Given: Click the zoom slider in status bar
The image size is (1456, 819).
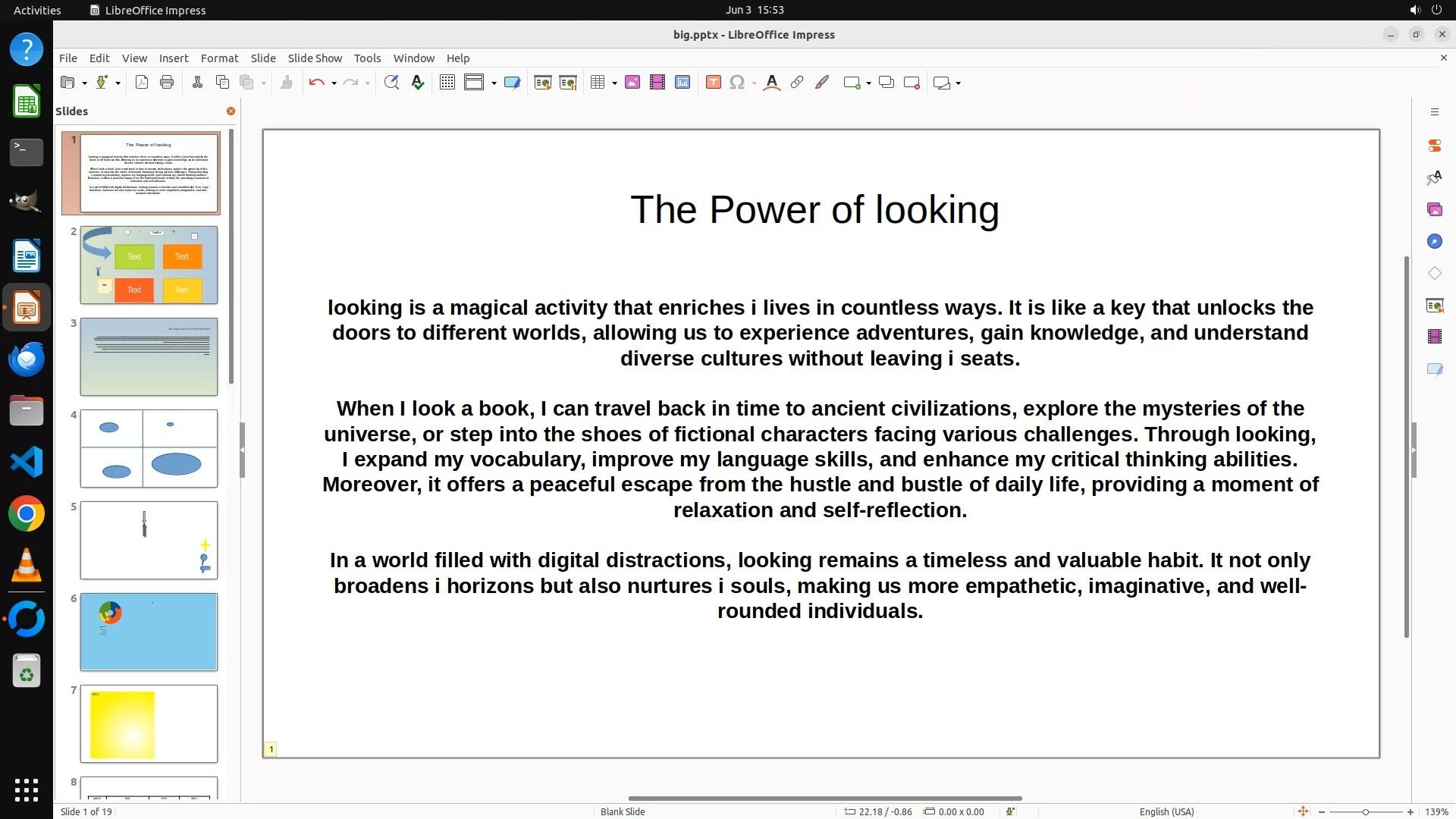Looking at the screenshot, I should (x=1365, y=812).
